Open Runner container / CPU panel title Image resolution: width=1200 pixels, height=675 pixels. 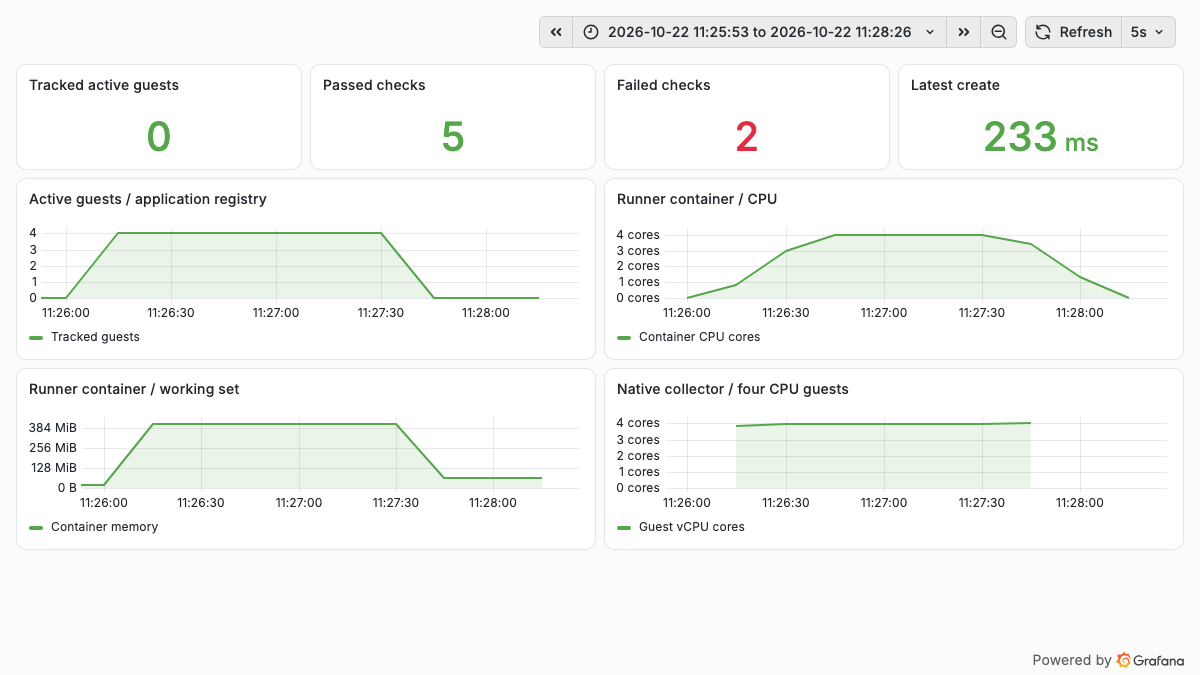(697, 199)
